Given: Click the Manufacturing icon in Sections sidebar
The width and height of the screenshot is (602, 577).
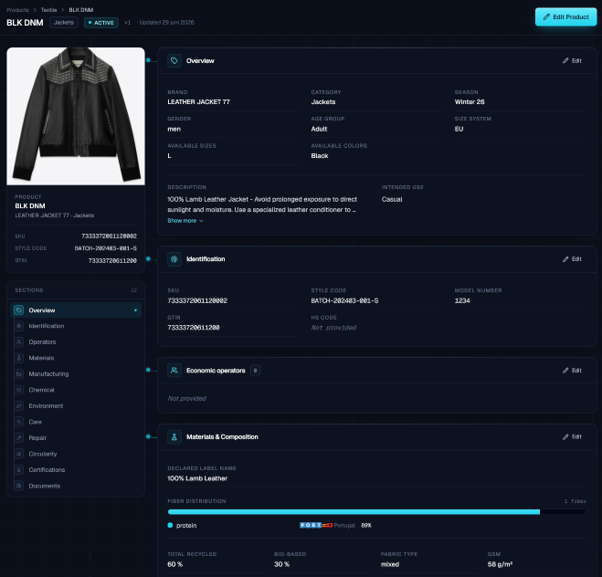Looking at the screenshot, I should click(x=19, y=374).
